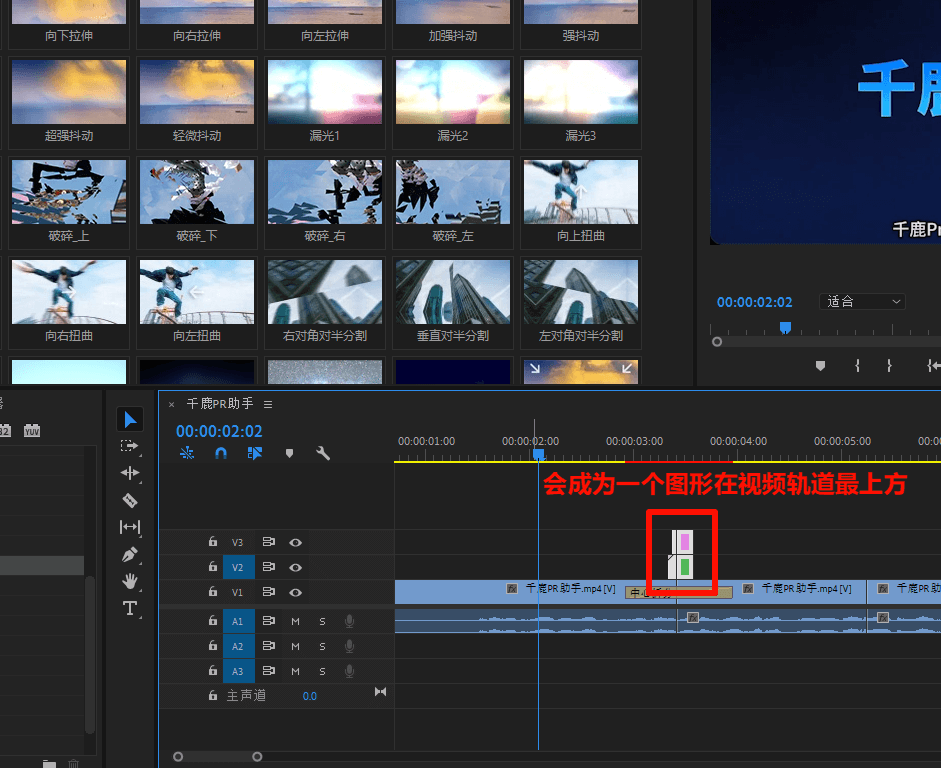
Task: Toggle snapping with the magnet icon
Action: [x=221, y=453]
